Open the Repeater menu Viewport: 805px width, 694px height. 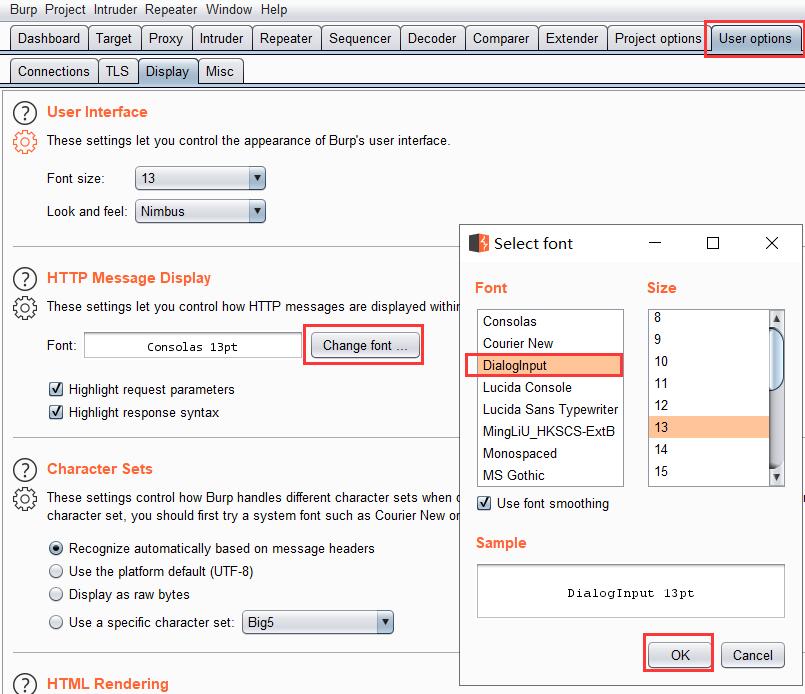(x=170, y=9)
